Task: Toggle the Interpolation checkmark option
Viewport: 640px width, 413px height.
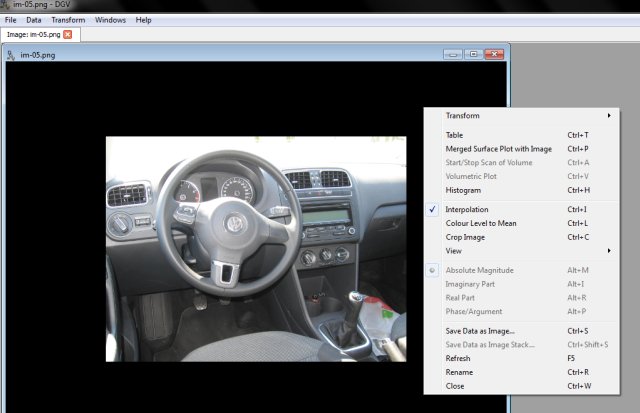Action: coord(466,209)
